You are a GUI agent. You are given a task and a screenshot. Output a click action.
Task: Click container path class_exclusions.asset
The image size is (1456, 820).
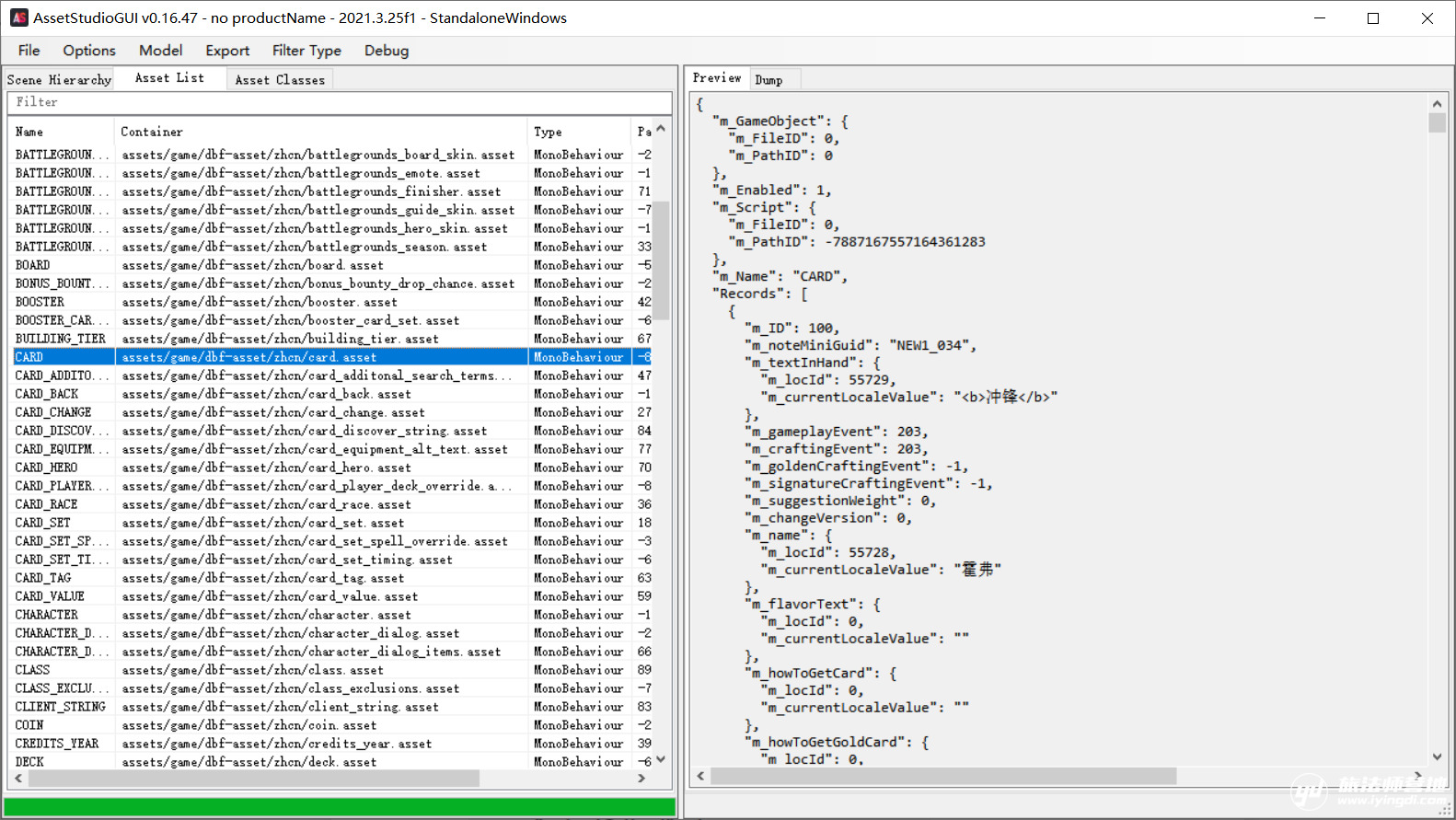(x=291, y=688)
